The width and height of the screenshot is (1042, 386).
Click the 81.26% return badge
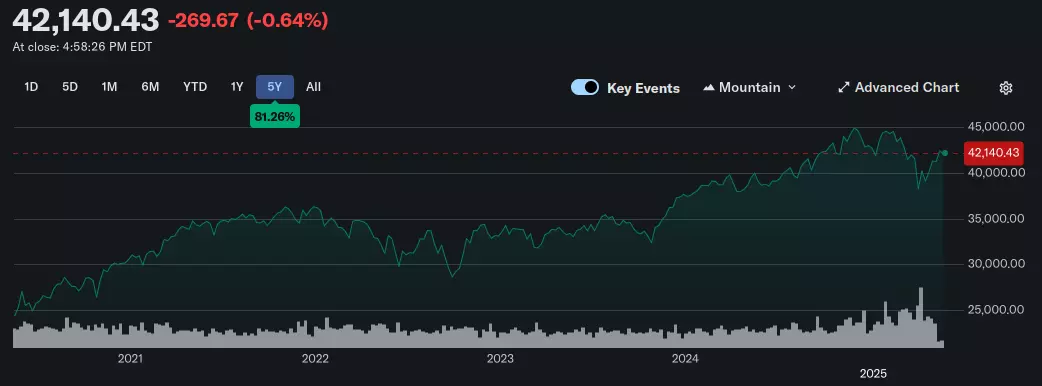[274, 116]
